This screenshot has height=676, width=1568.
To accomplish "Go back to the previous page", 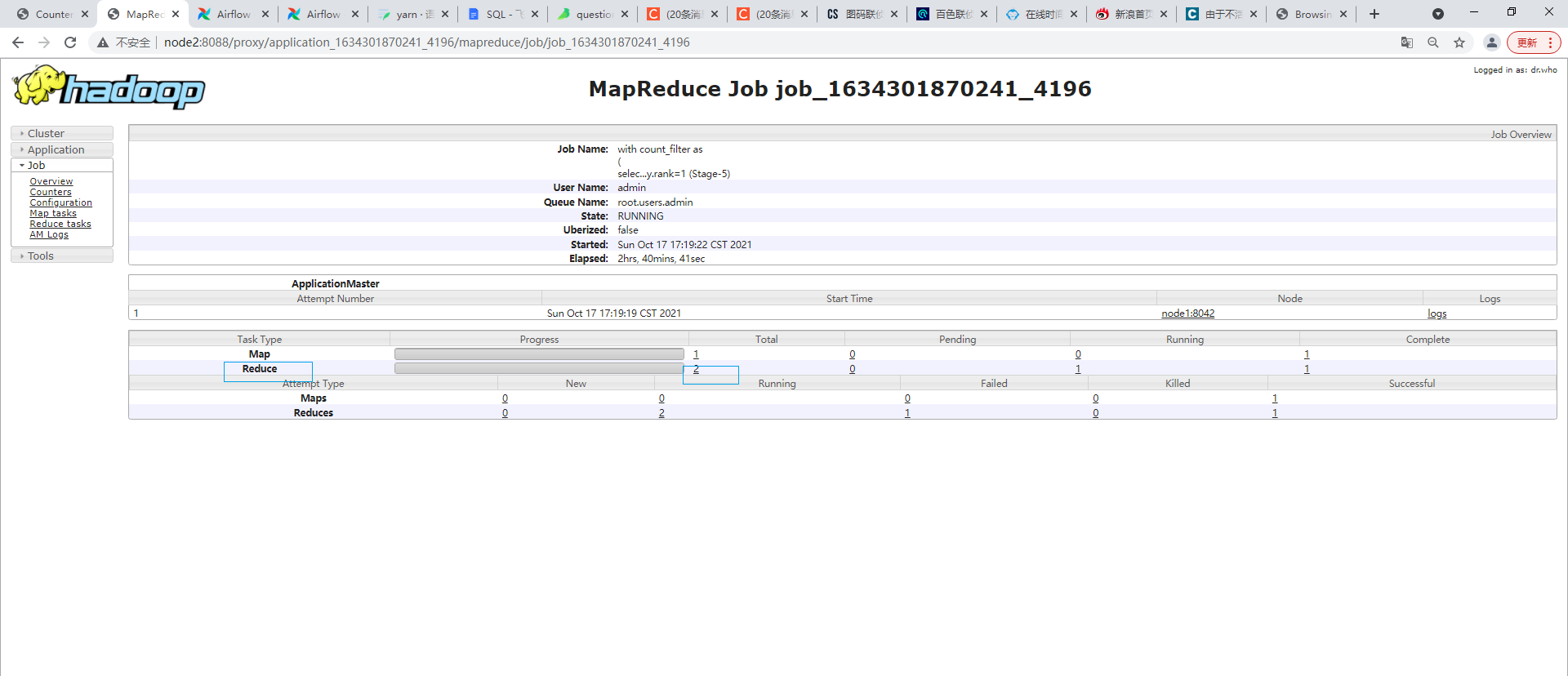I will [x=18, y=42].
